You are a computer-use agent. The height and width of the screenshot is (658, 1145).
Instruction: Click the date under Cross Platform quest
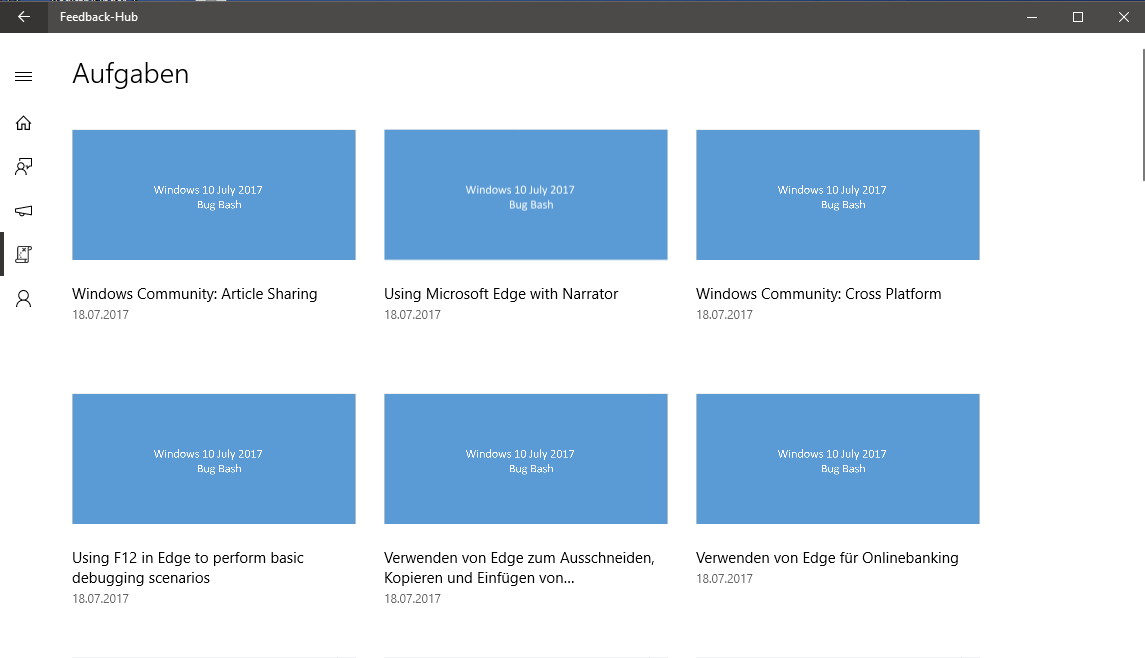click(724, 315)
